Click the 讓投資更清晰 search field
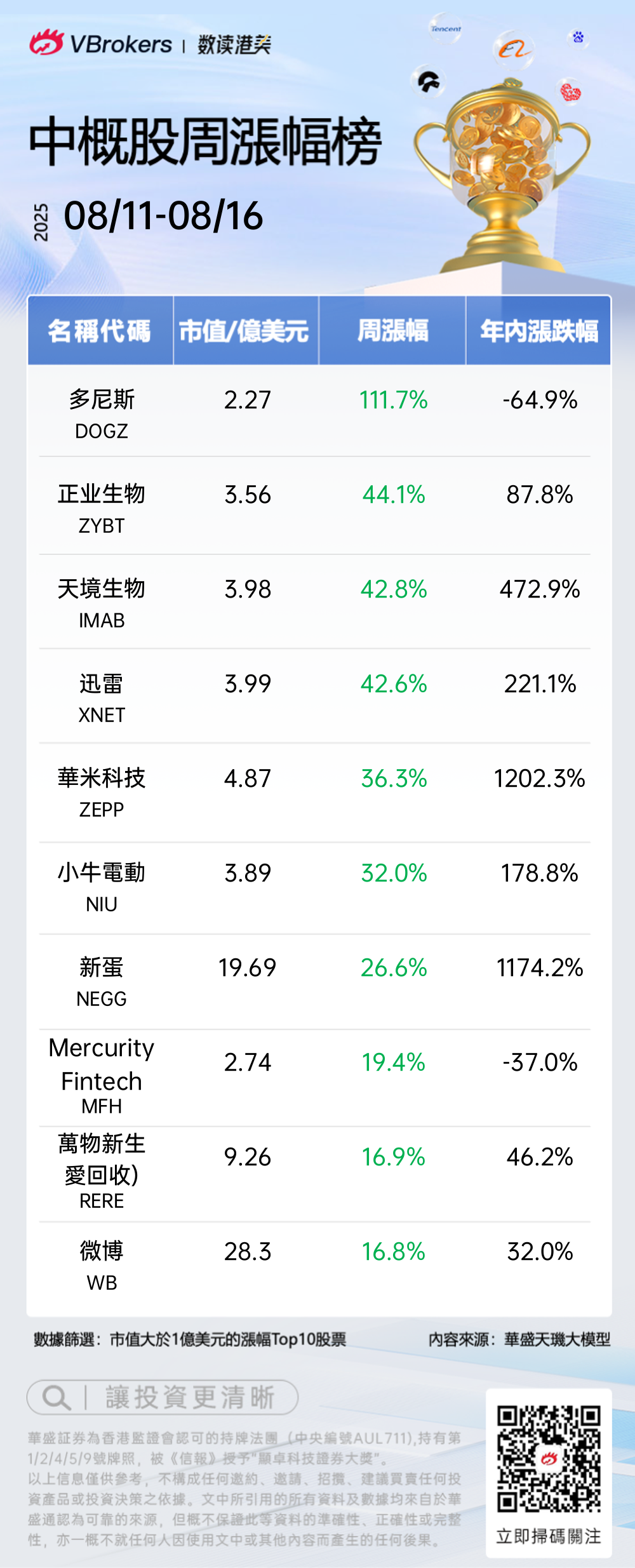The width and height of the screenshot is (635, 1568). pos(189,1397)
